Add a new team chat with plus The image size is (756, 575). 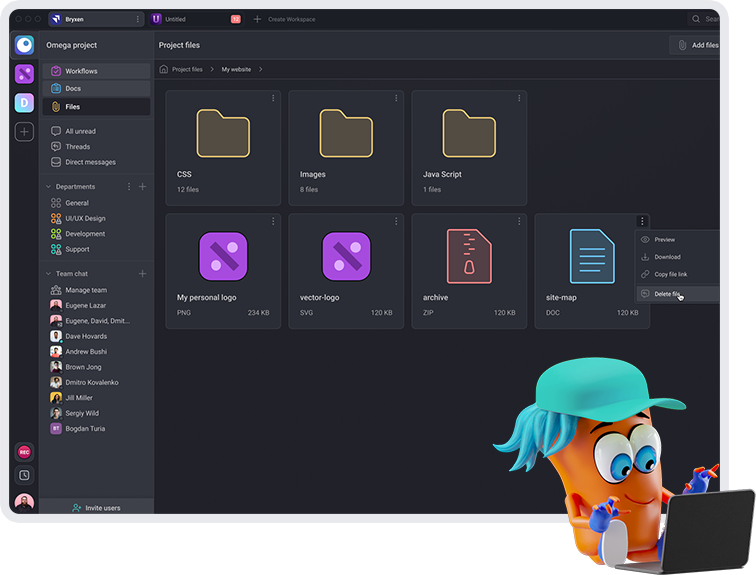pos(142,274)
